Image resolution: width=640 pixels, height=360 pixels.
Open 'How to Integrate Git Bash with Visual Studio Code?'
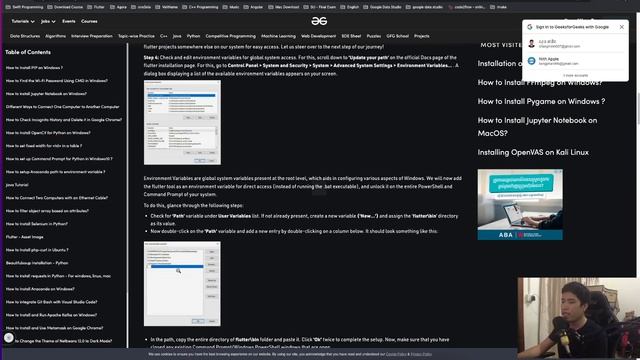point(51,302)
